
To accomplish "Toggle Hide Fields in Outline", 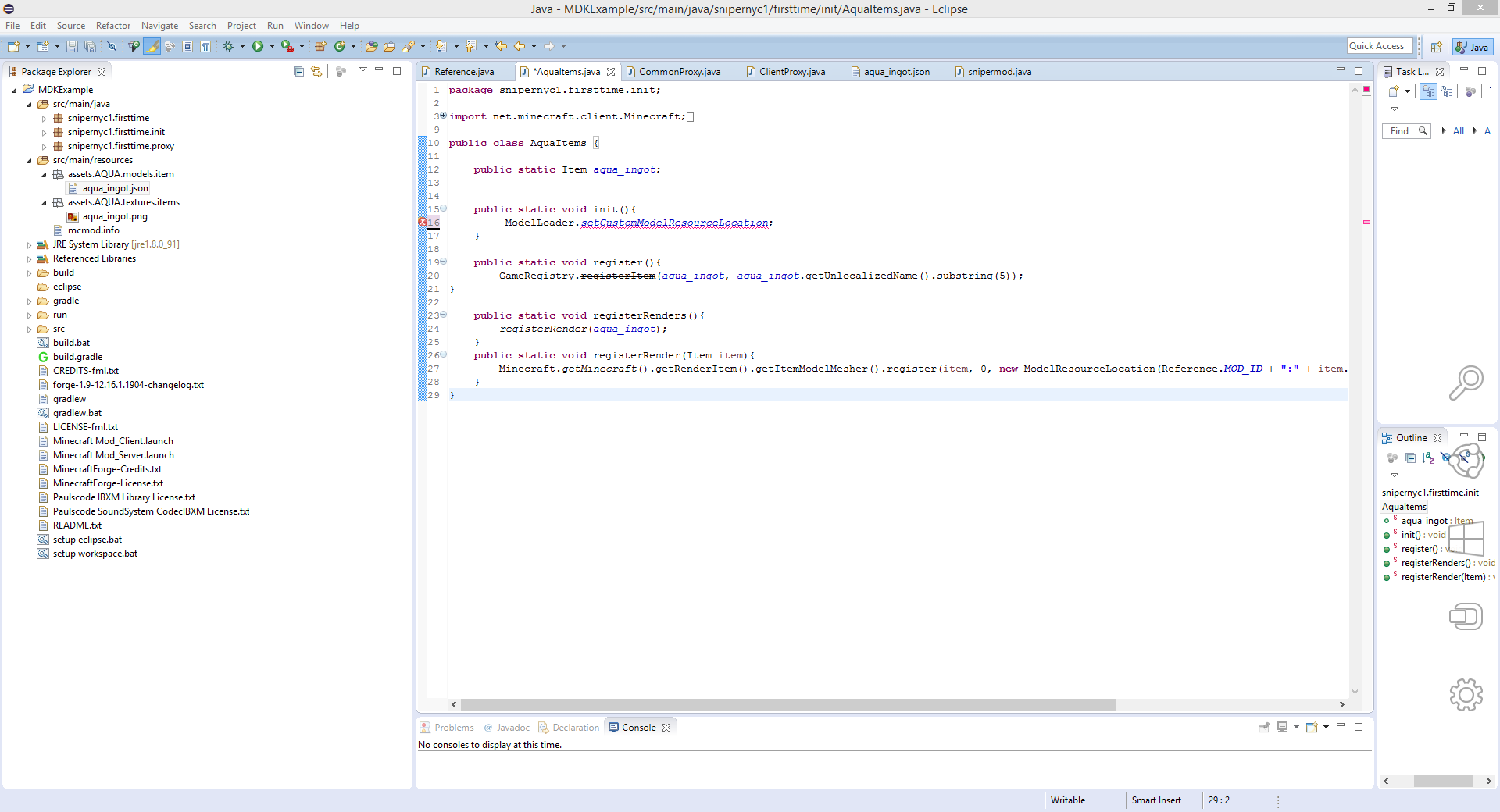I will click(1446, 458).
